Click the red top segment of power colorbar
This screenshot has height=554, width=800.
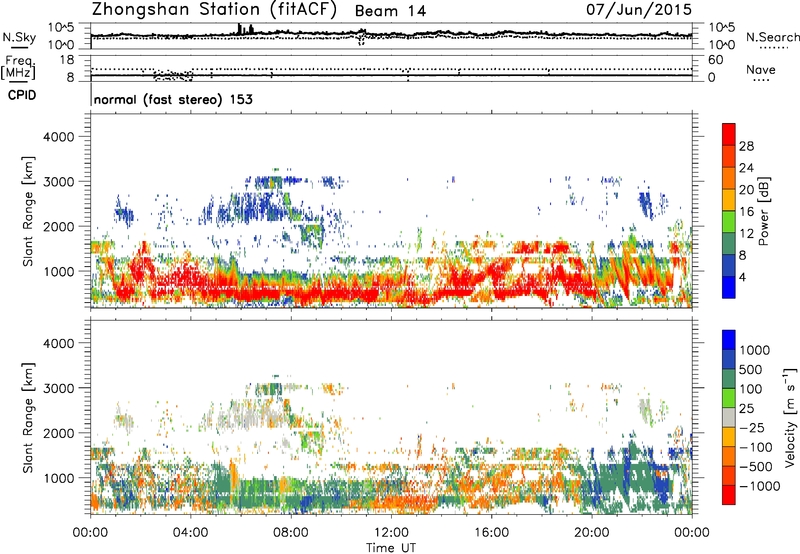click(x=729, y=134)
